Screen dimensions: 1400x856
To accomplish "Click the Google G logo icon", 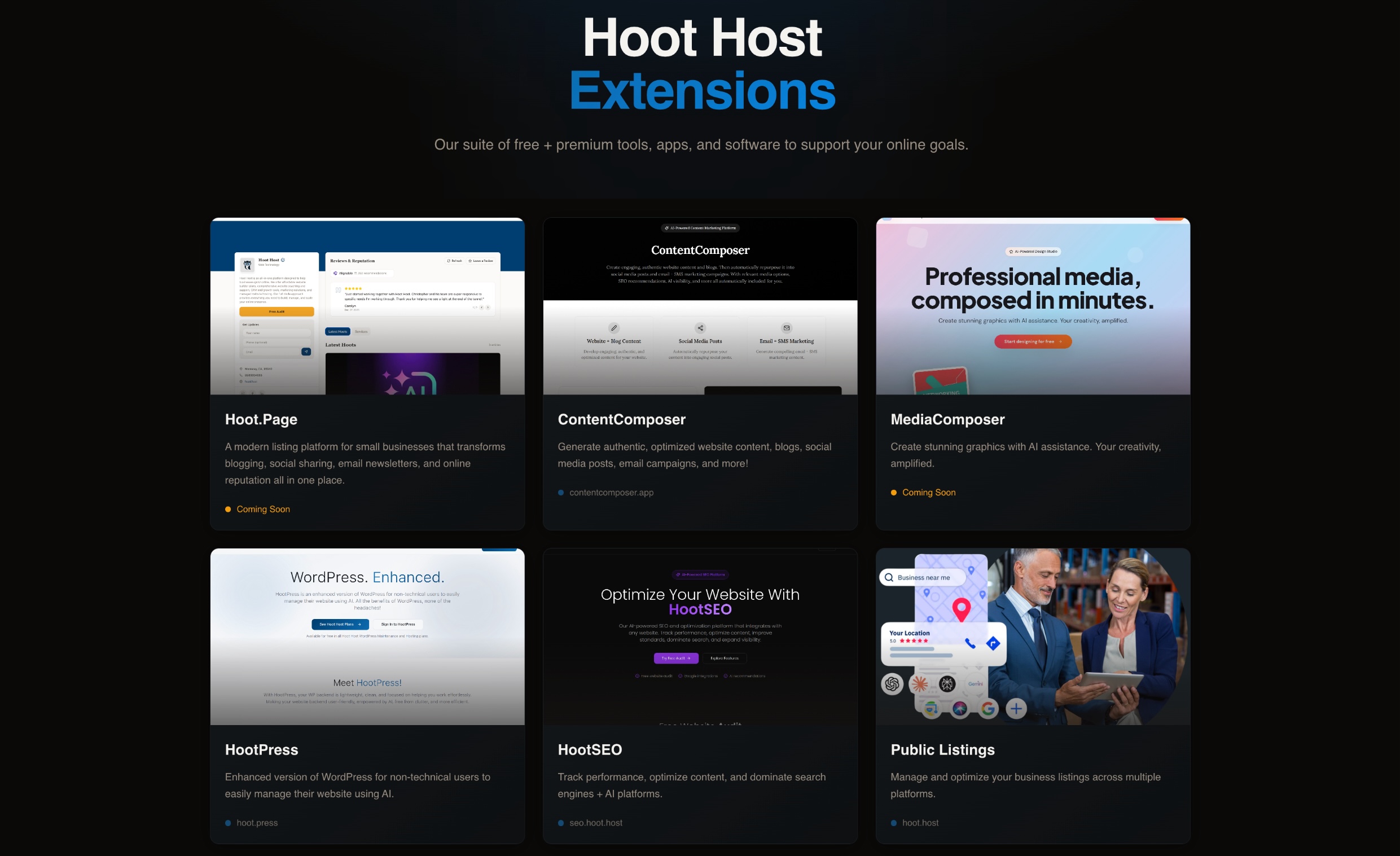I will pos(988,708).
